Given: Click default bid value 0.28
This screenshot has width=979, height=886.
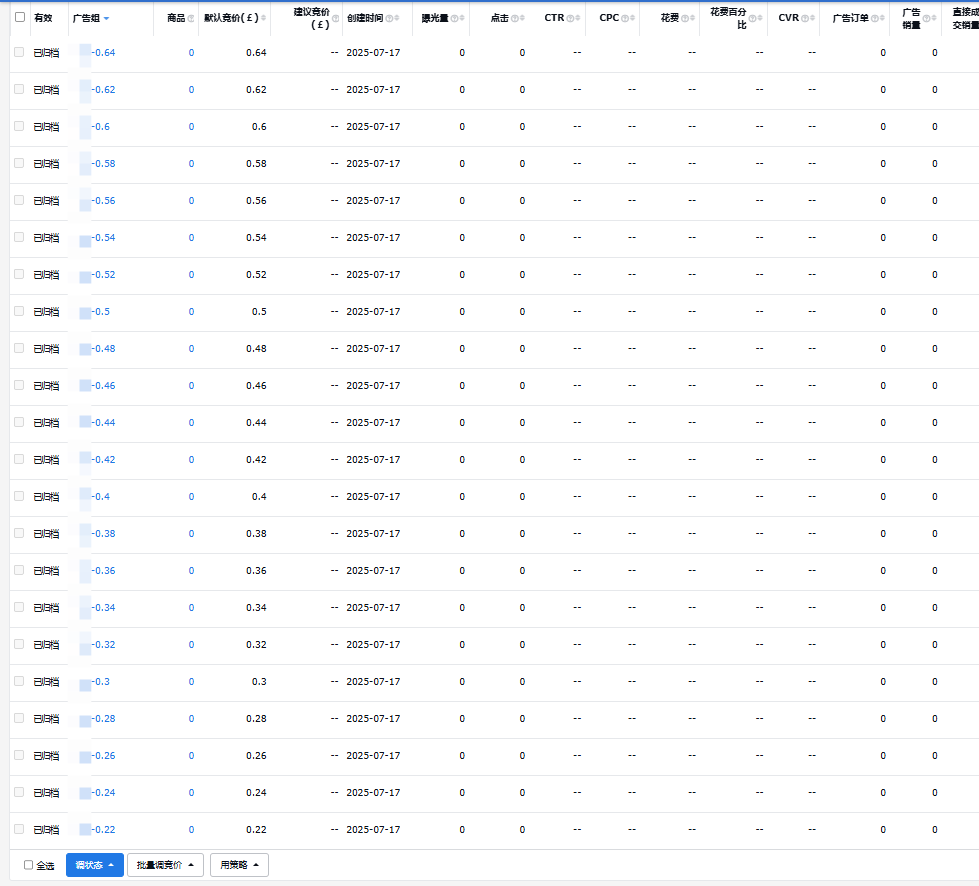Looking at the screenshot, I should (x=256, y=719).
